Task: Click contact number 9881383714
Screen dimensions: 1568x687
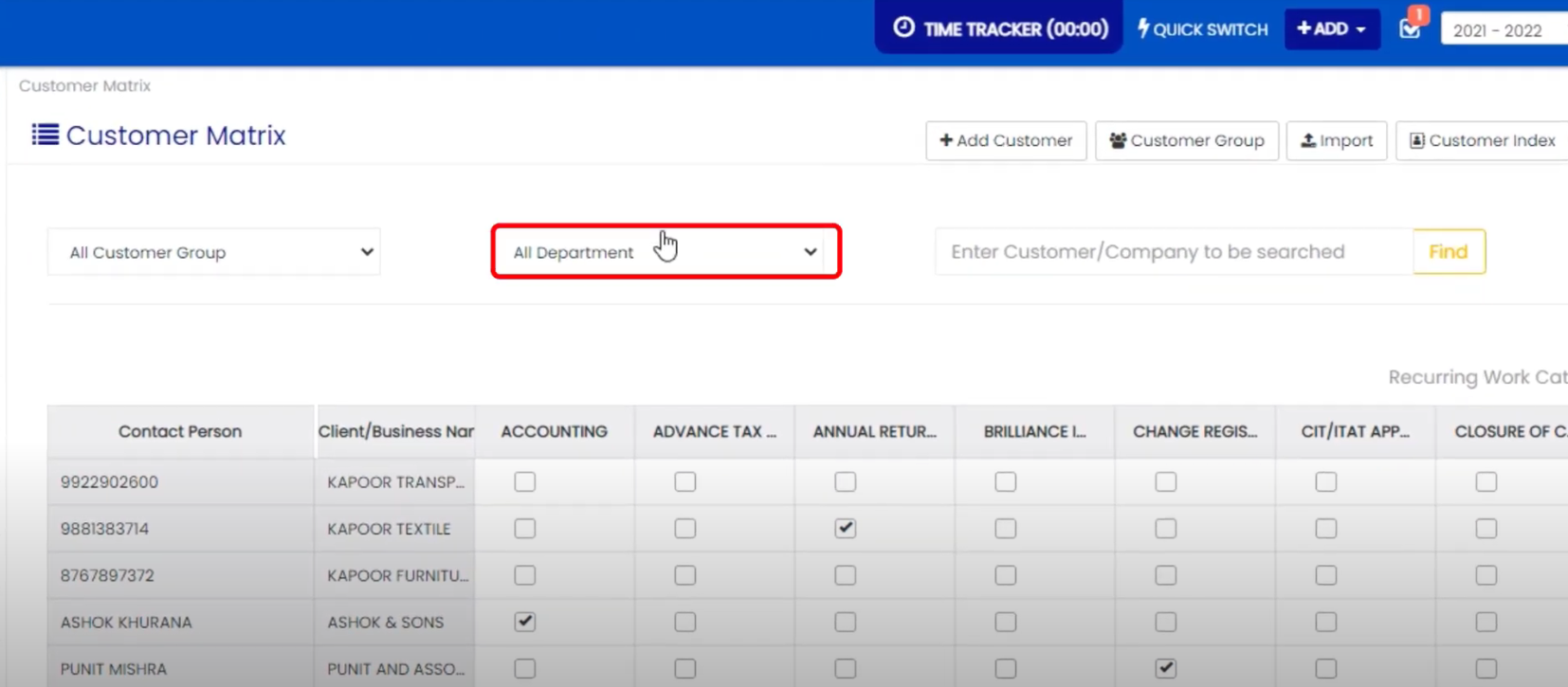Action: [x=104, y=529]
